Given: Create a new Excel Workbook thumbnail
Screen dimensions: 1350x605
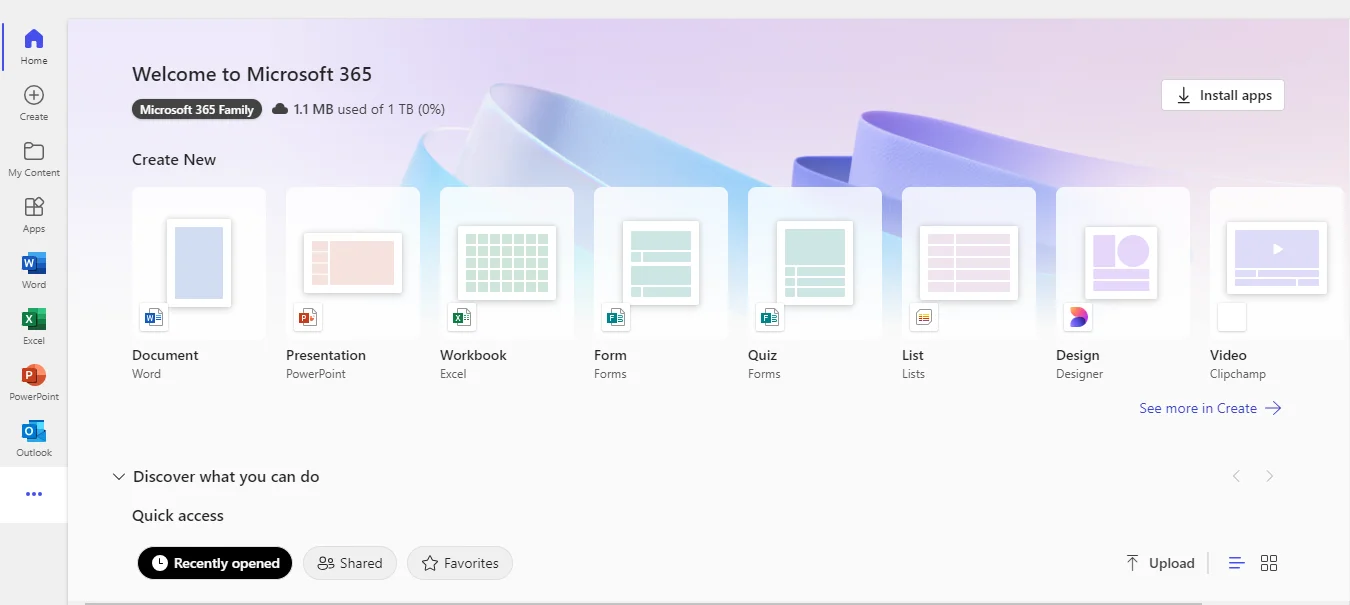Looking at the screenshot, I should pos(507,263).
